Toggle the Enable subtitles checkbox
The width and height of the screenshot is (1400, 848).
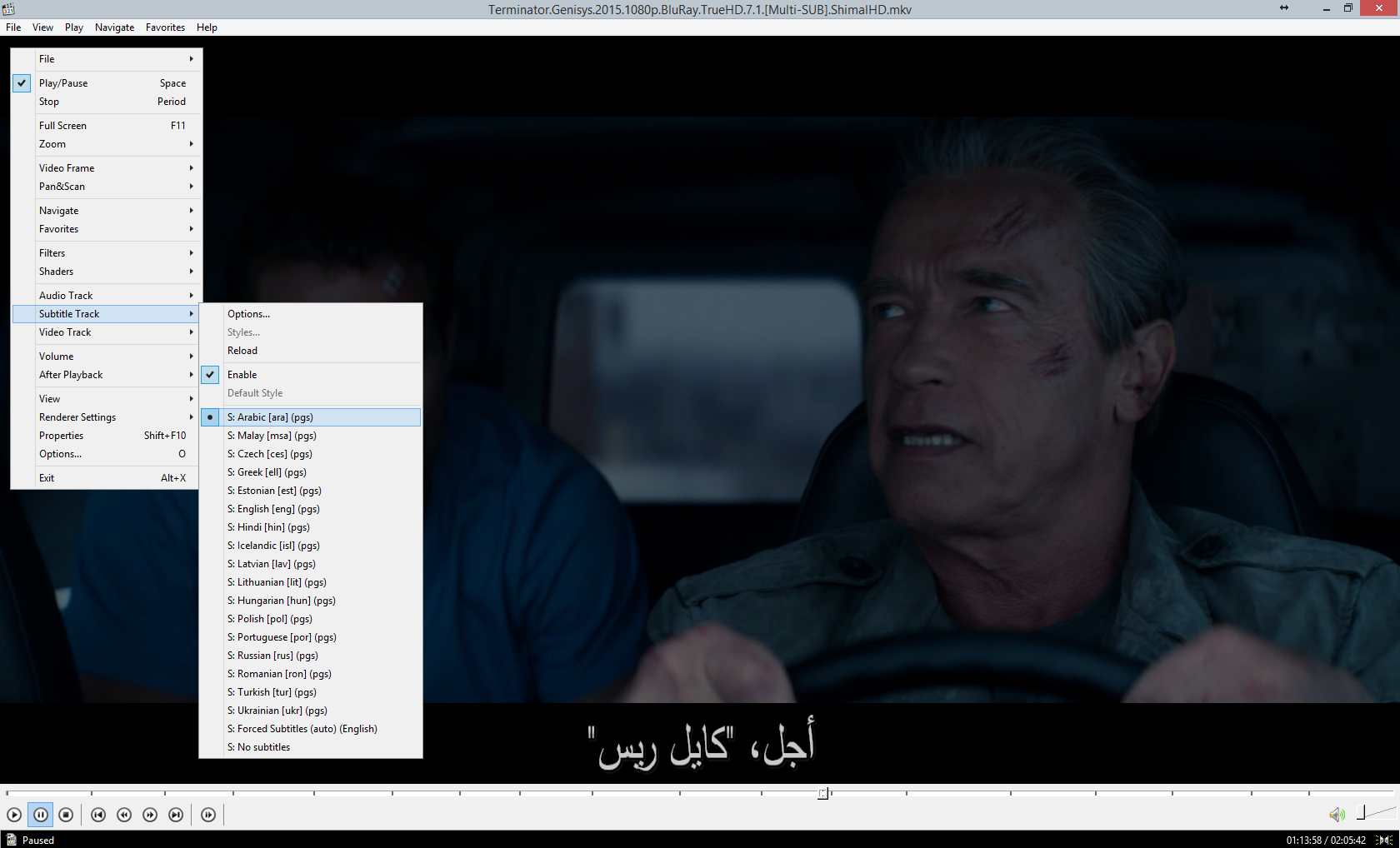click(242, 375)
